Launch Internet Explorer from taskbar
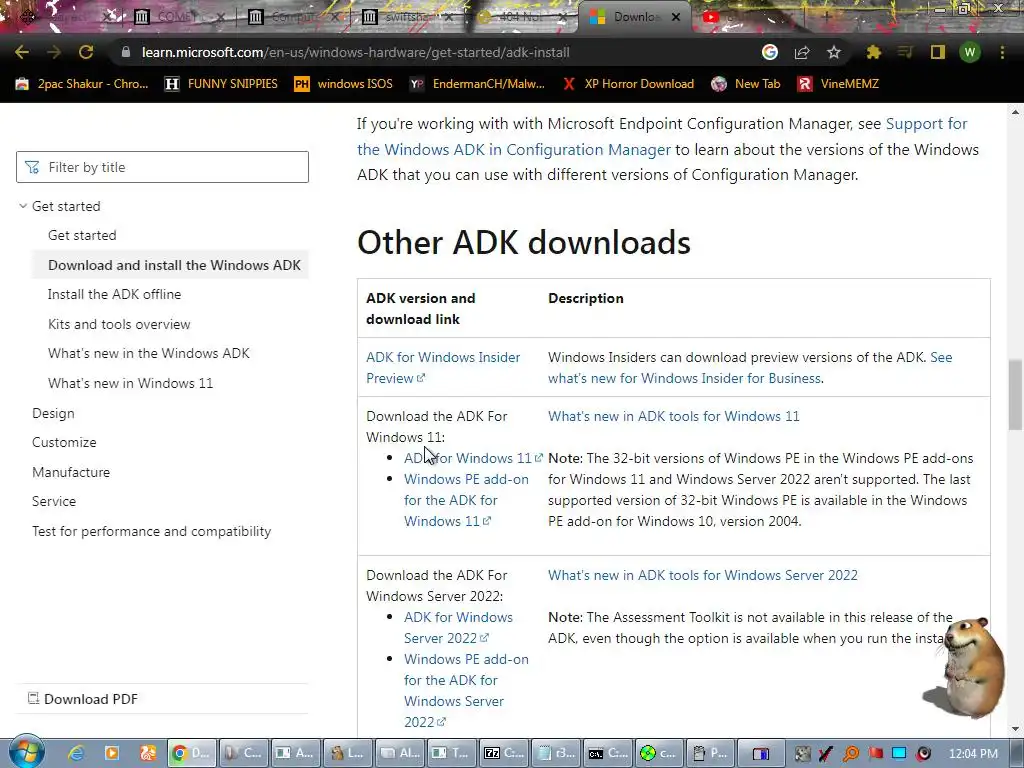The height and width of the screenshot is (768, 1024). coord(76,753)
